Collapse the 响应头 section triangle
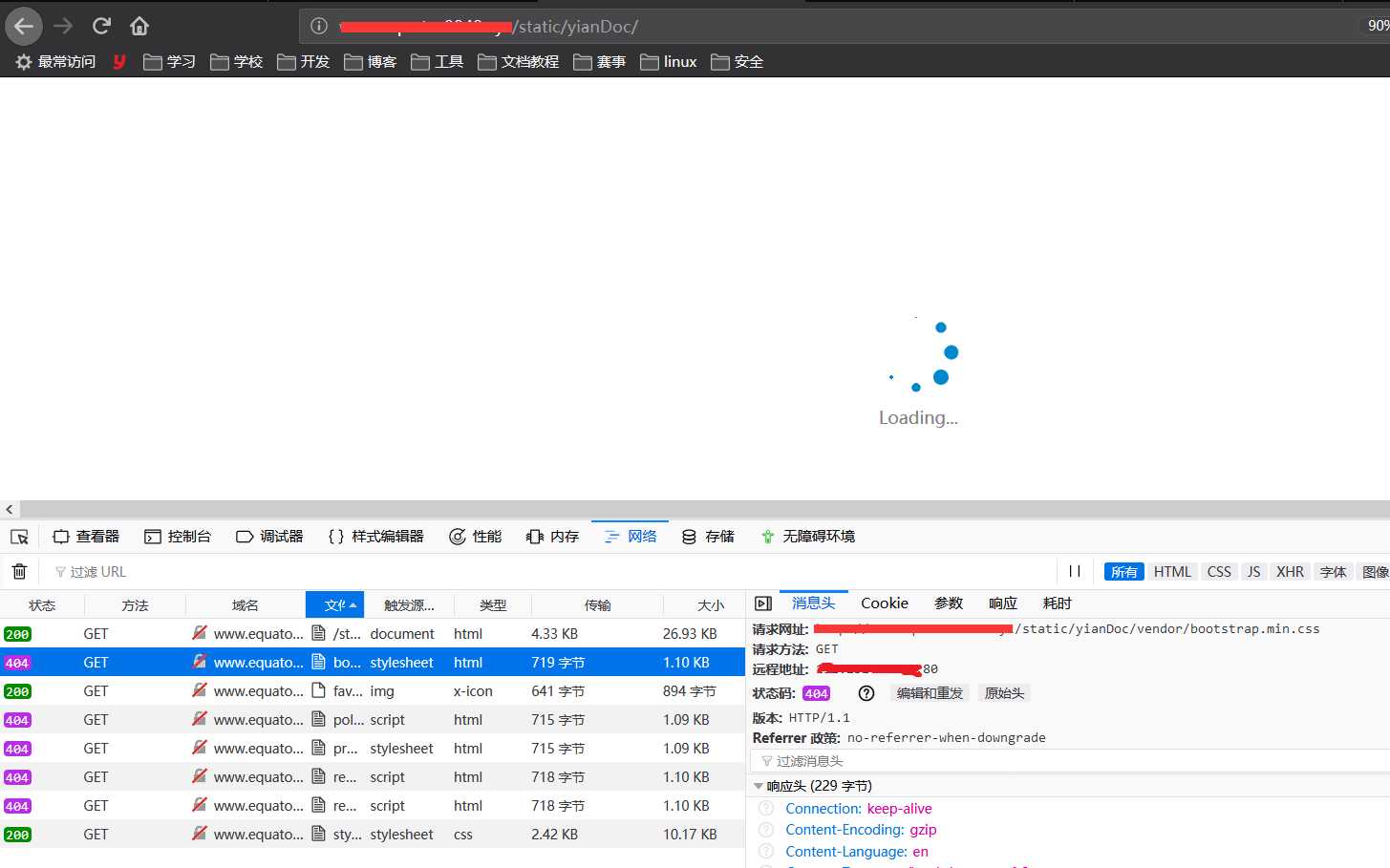 pyautogui.click(x=759, y=787)
